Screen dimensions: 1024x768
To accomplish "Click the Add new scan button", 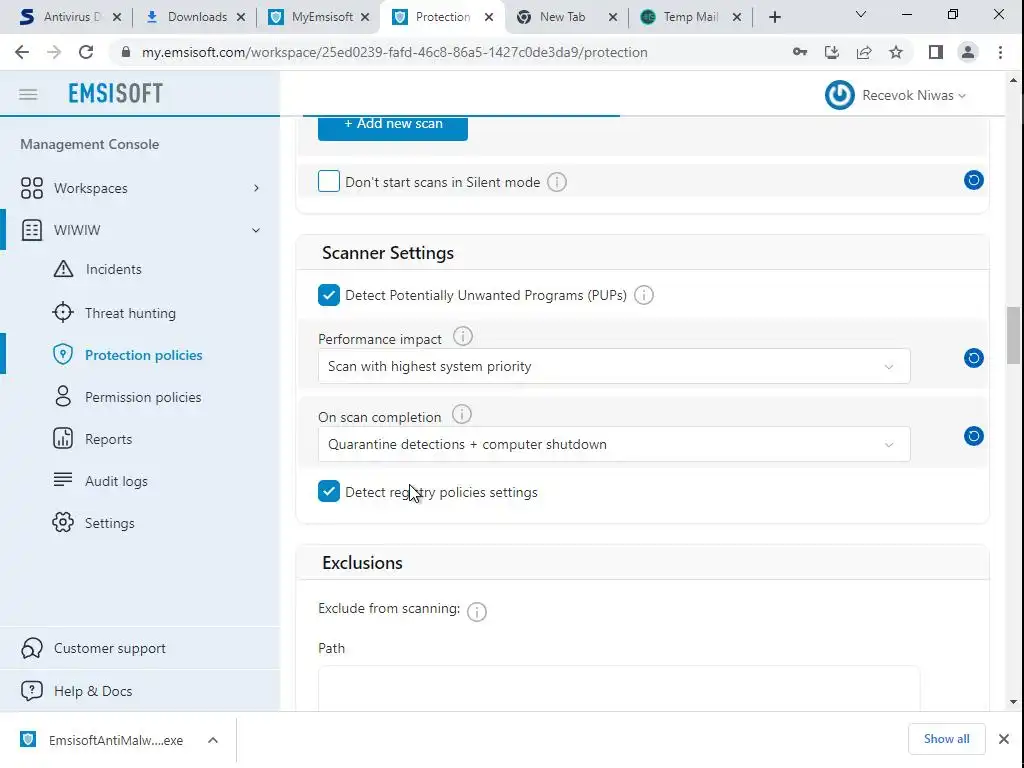I will click(x=392, y=127).
